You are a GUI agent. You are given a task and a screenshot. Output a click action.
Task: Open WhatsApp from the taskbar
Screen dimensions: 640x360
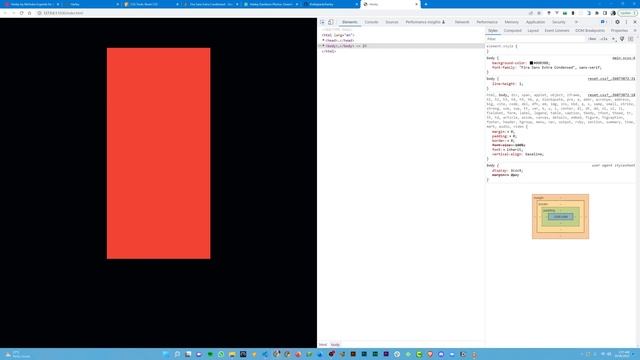tap(221, 354)
